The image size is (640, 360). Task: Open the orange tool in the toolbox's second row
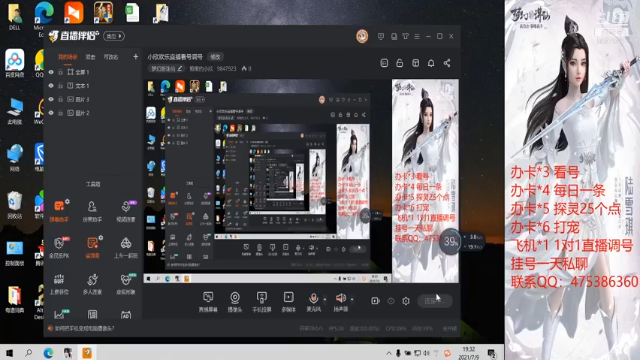(92, 247)
